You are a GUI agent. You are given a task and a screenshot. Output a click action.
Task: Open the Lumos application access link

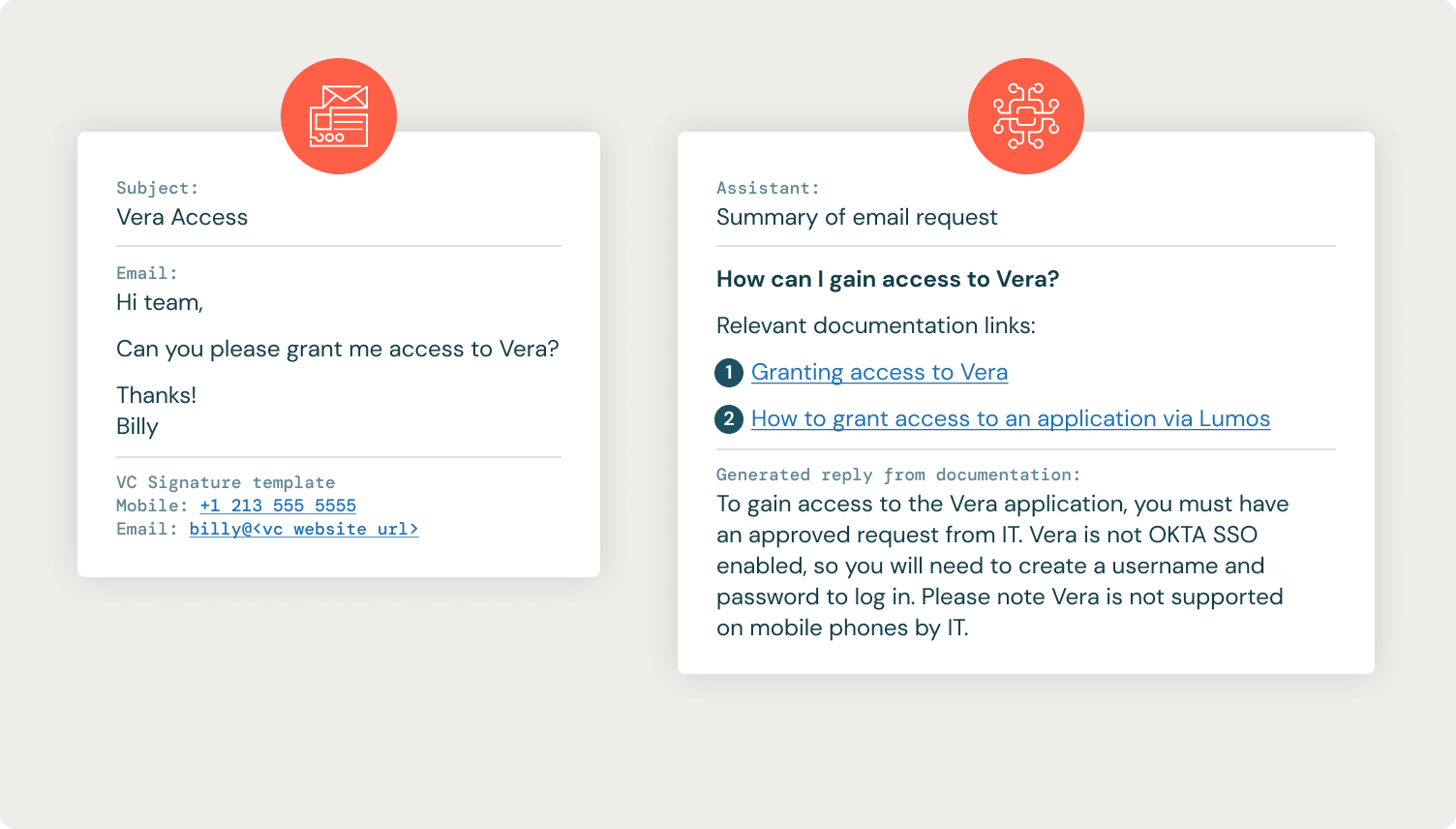(1010, 419)
